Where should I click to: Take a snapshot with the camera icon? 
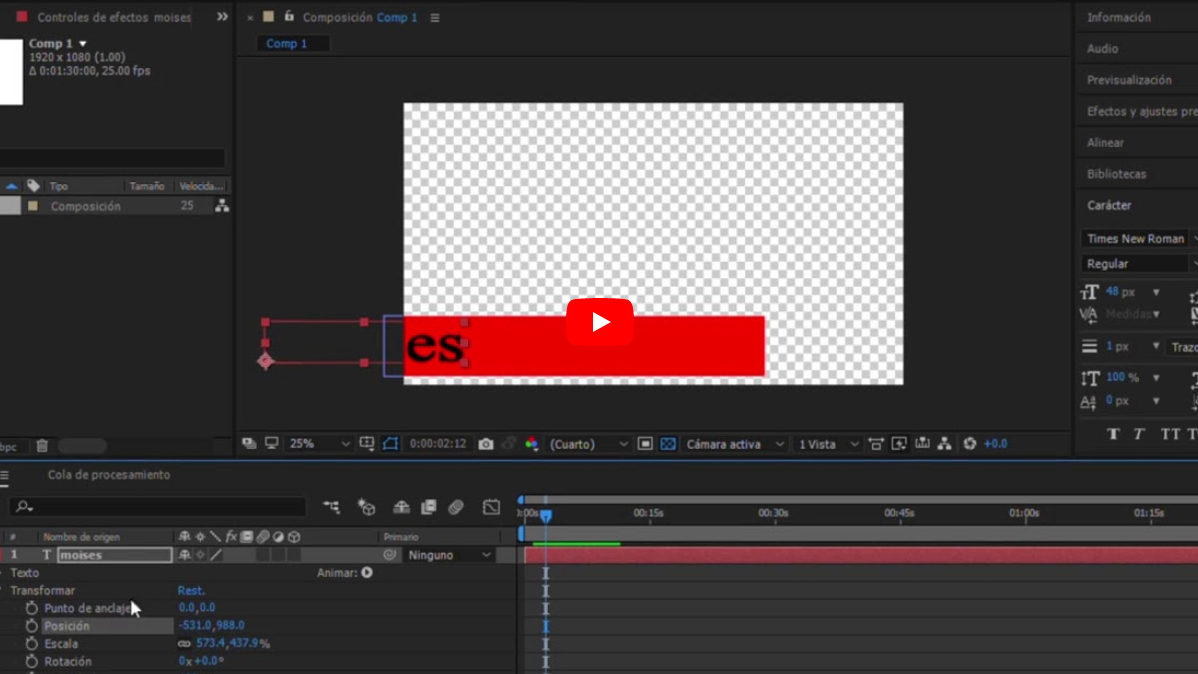pos(486,444)
